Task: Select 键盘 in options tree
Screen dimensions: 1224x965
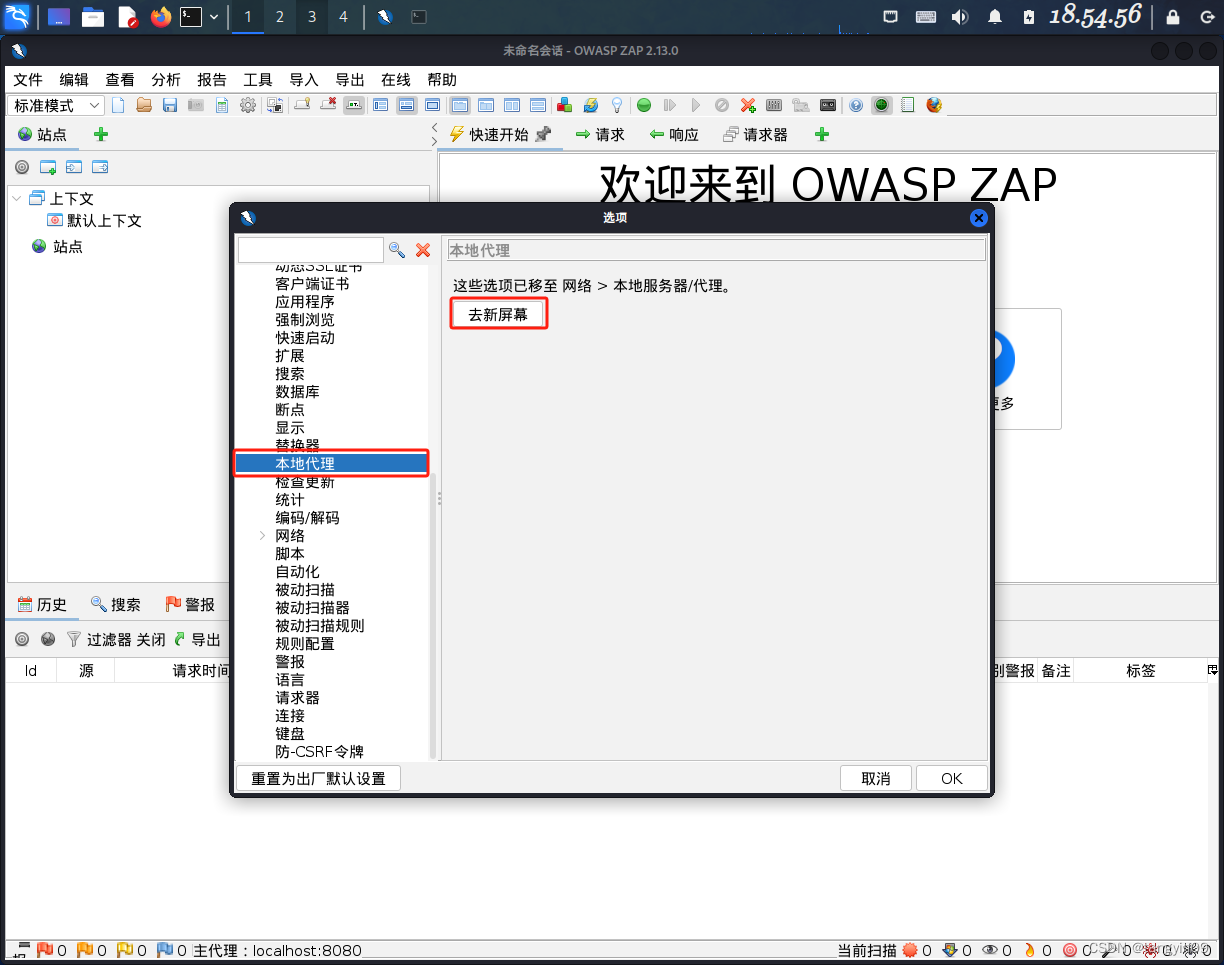Action: pyautogui.click(x=290, y=734)
